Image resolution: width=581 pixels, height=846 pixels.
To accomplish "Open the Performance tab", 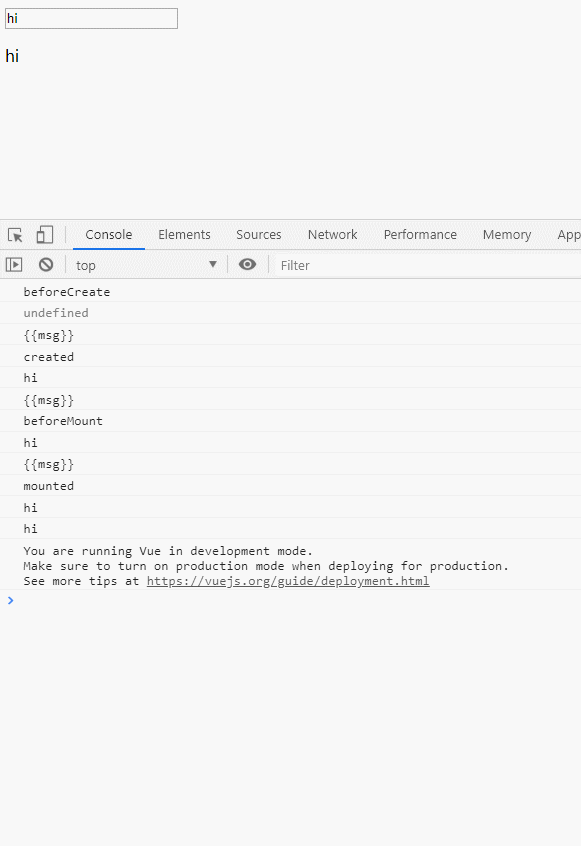I will coord(420,235).
